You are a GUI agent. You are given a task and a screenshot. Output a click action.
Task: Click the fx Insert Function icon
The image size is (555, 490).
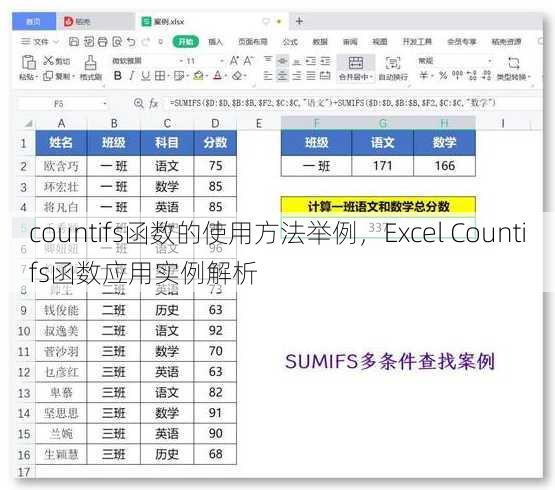154,103
